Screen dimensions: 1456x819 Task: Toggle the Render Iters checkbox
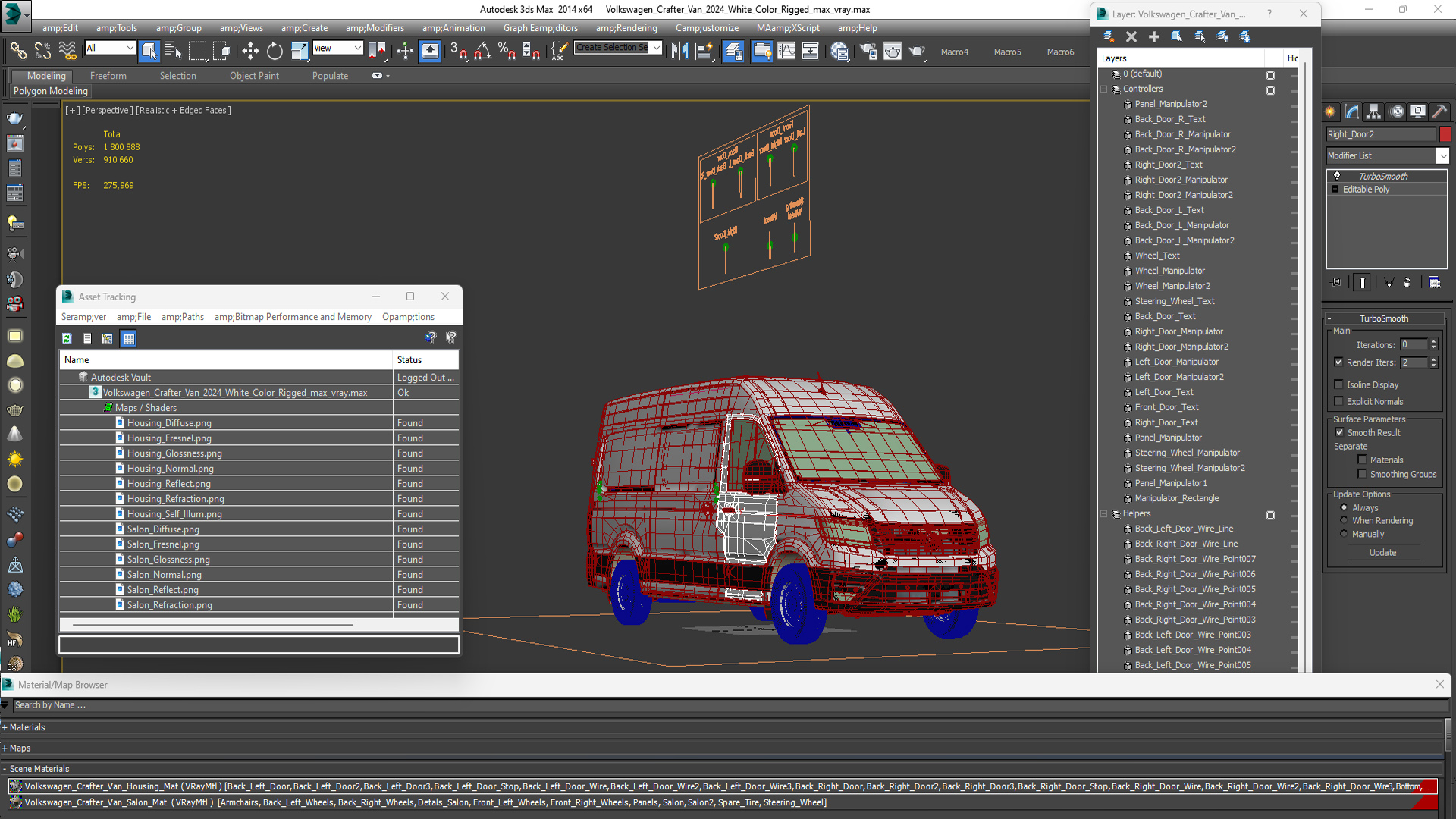[1338, 362]
